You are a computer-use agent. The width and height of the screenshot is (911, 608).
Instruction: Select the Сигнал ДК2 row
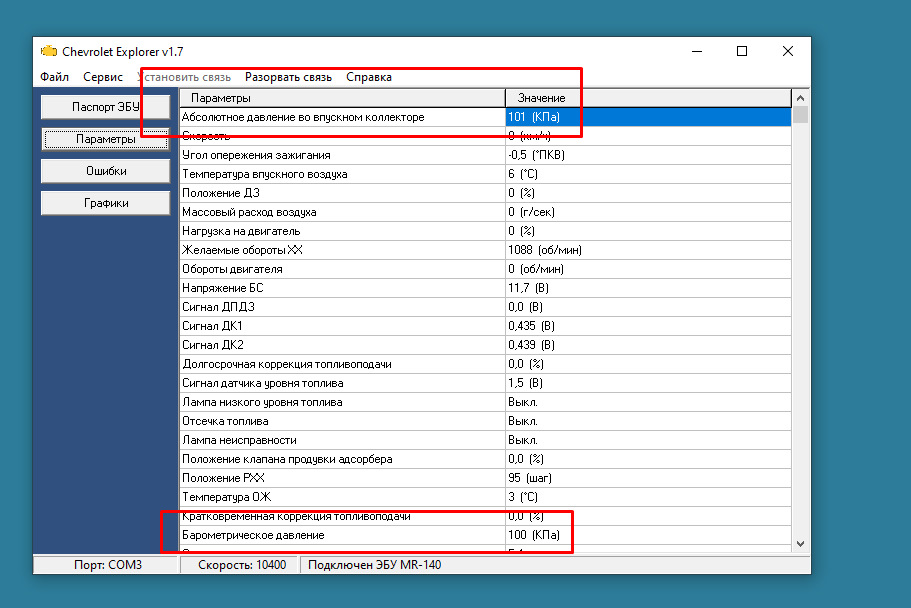coord(485,345)
